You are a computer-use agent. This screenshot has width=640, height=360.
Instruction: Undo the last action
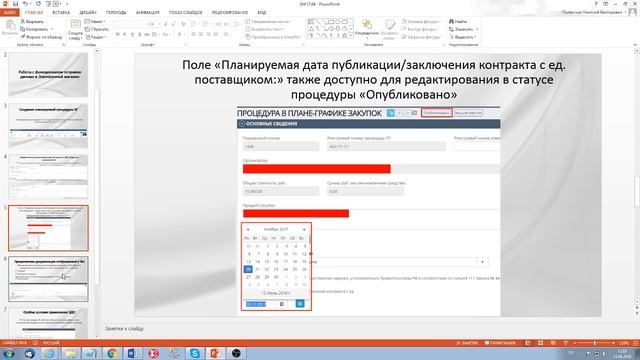[x=25, y=4]
